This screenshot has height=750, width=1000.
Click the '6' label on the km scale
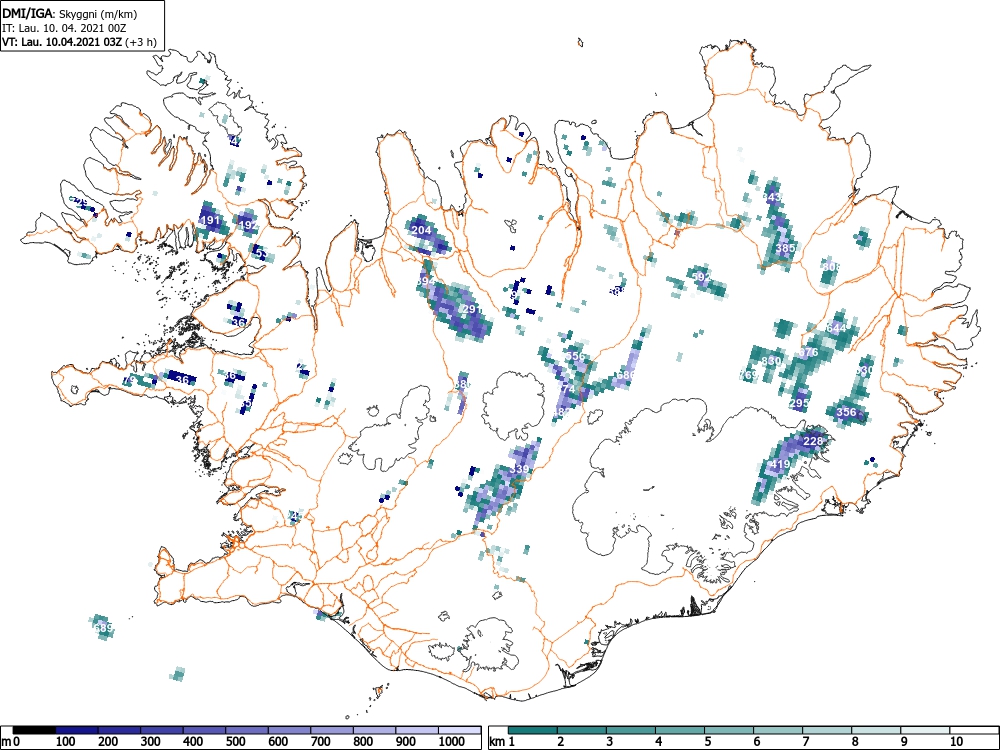coord(756,742)
